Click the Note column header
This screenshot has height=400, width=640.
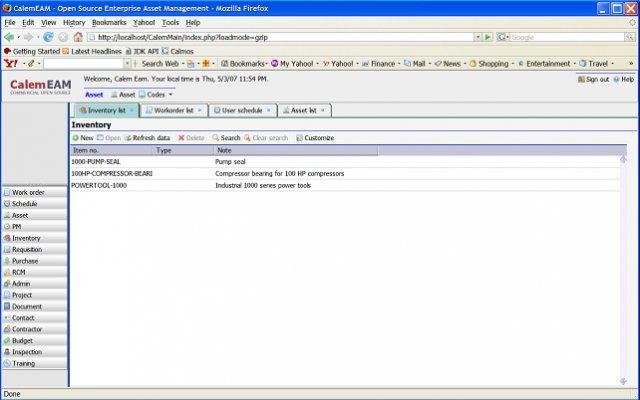coord(296,150)
